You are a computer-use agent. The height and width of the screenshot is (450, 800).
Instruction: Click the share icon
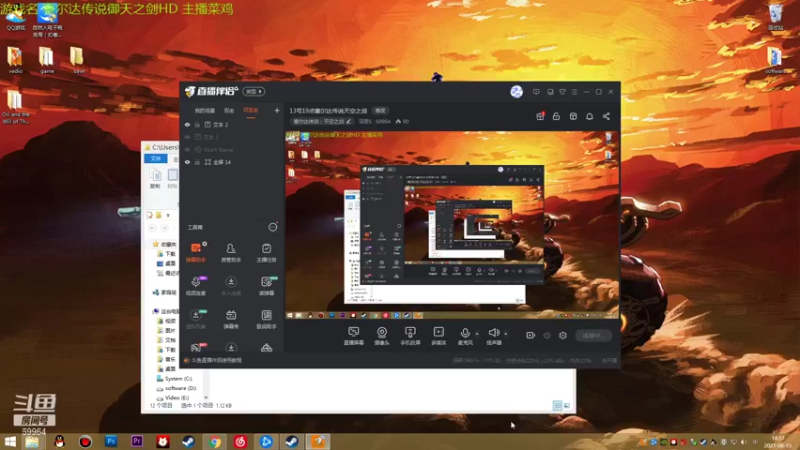tap(606, 116)
